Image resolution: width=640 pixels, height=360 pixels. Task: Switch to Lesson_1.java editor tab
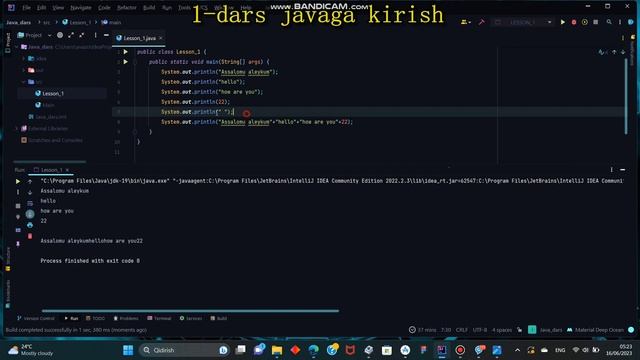pyautogui.click(x=139, y=38)
